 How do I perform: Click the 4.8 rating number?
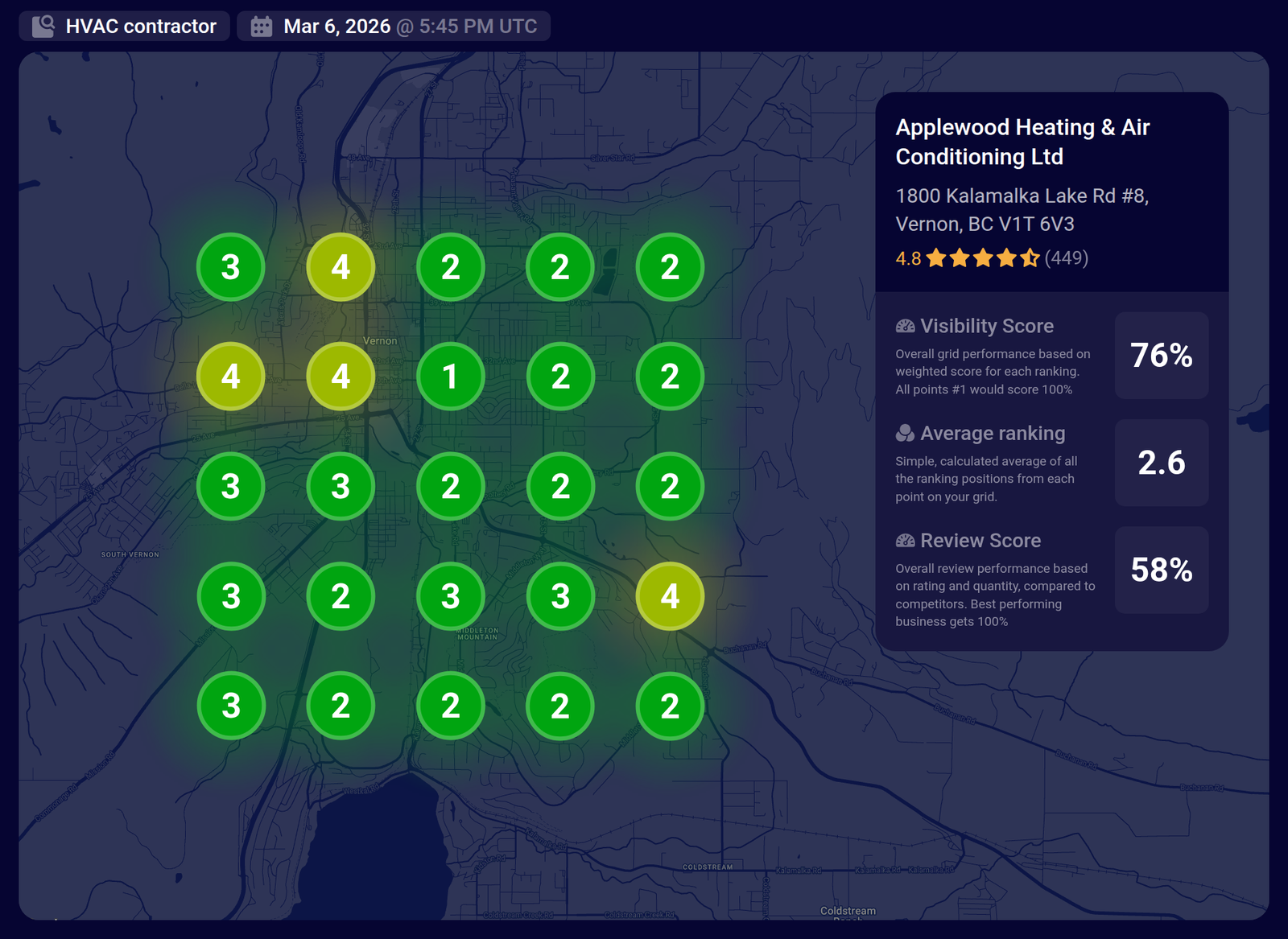tap(908, 258)
